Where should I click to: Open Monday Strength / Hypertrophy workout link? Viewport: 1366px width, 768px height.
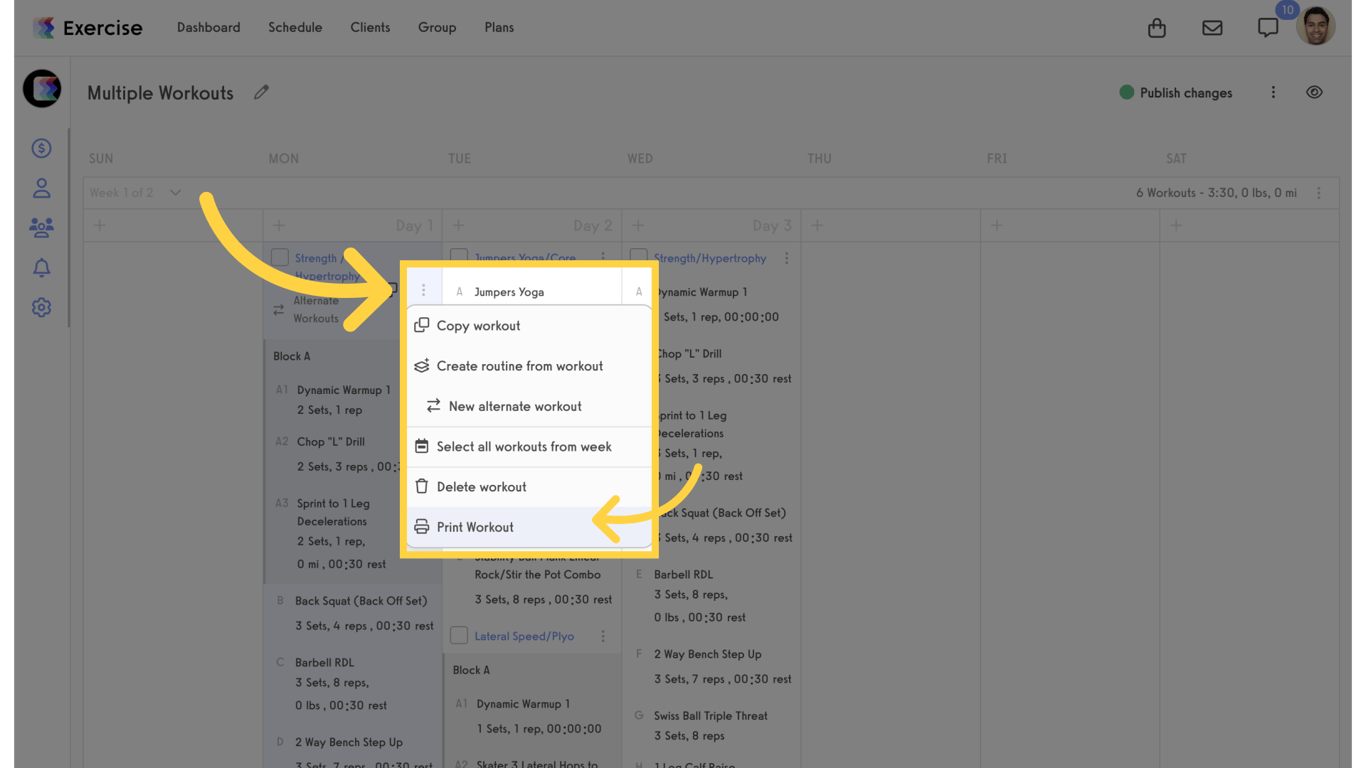coord(327,267)
